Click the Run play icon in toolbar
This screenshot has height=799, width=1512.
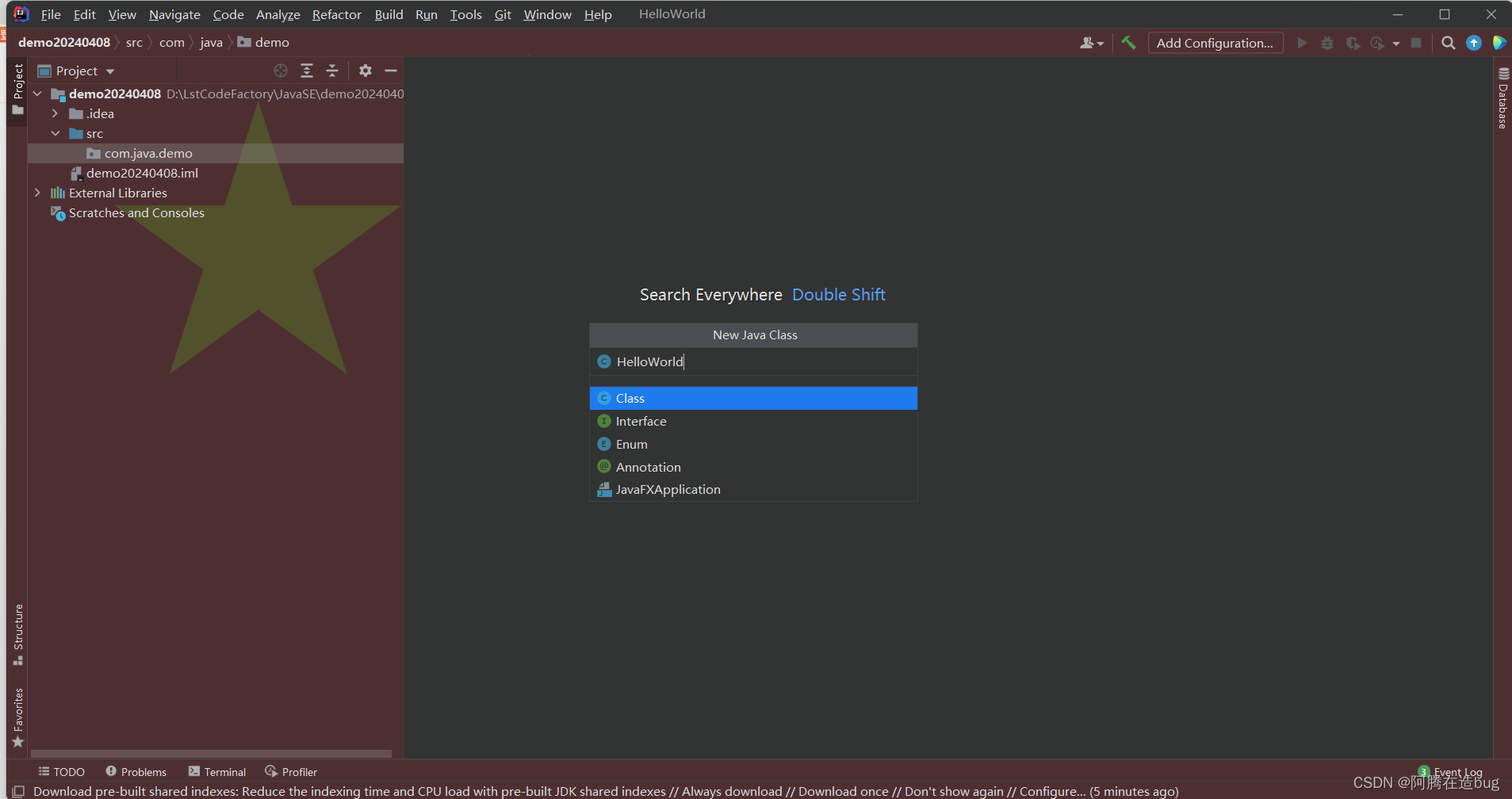point(1302,43)
